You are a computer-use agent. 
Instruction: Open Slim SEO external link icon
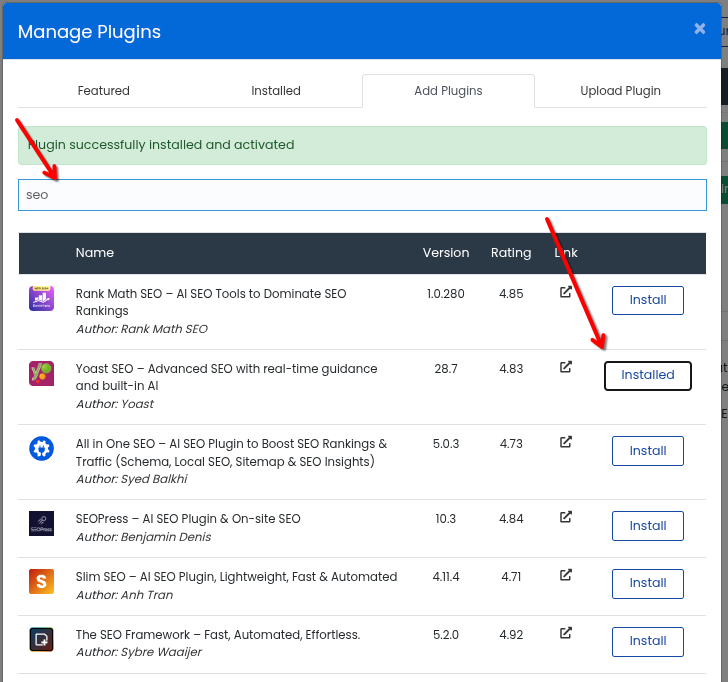tap(566, 575)
